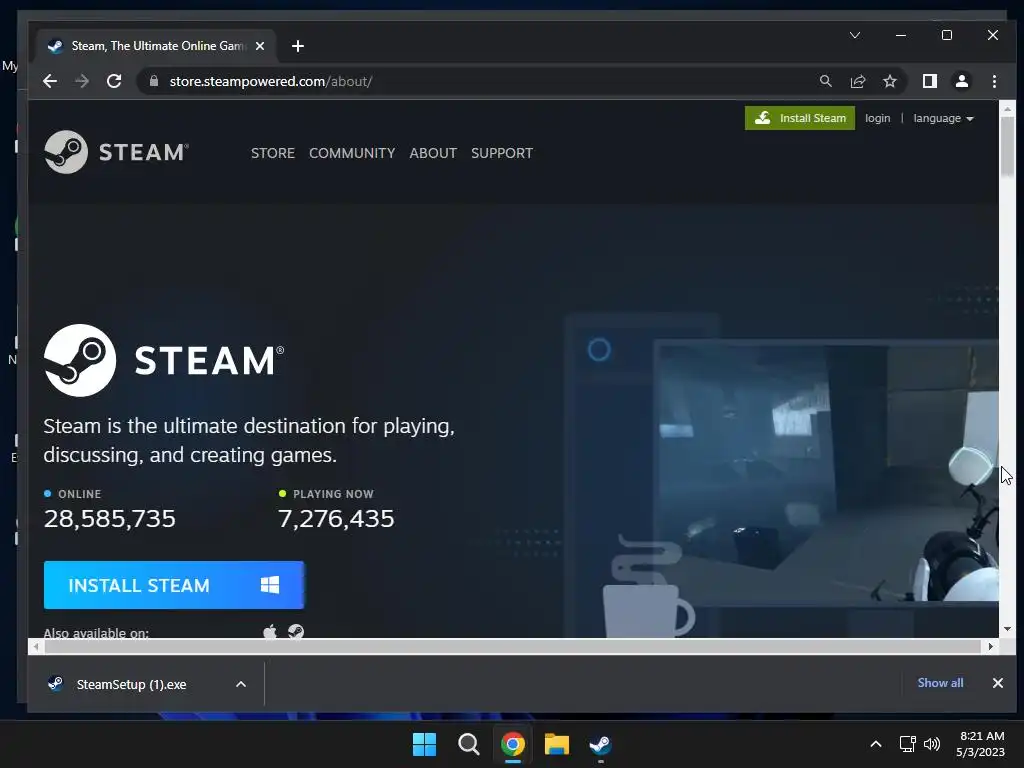
Task: Expand the language dropdown
Action: tap(943, 118)
